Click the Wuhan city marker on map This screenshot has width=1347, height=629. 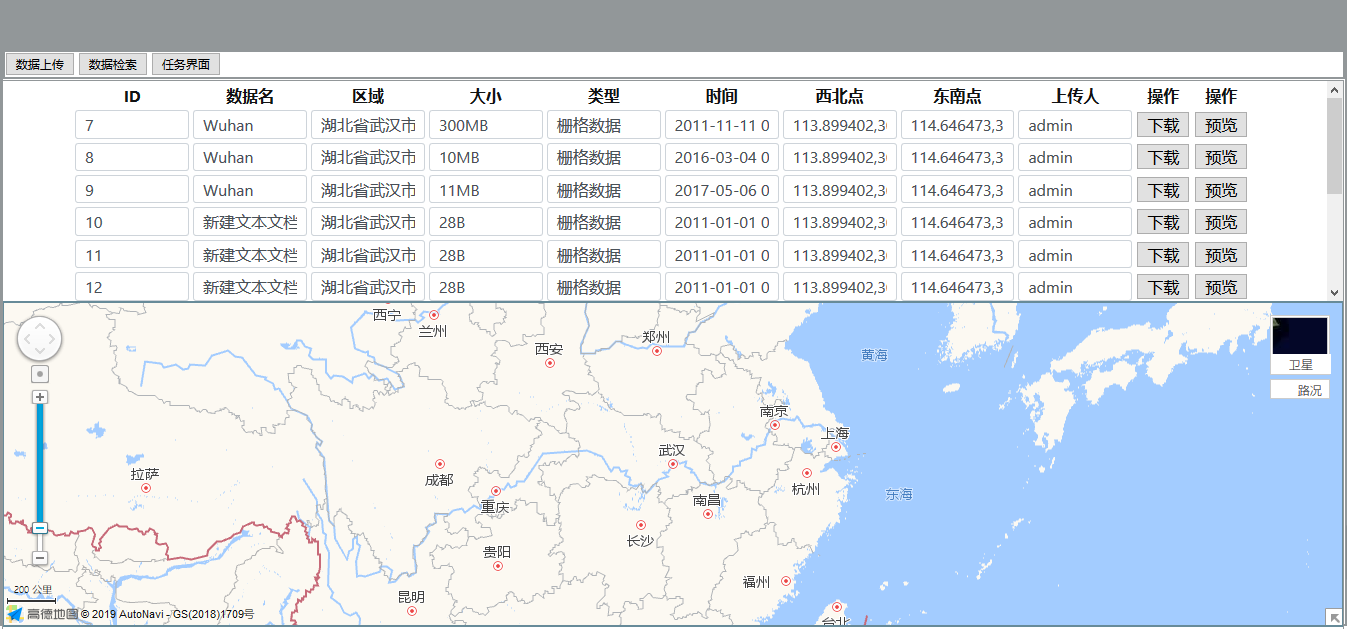673,464
